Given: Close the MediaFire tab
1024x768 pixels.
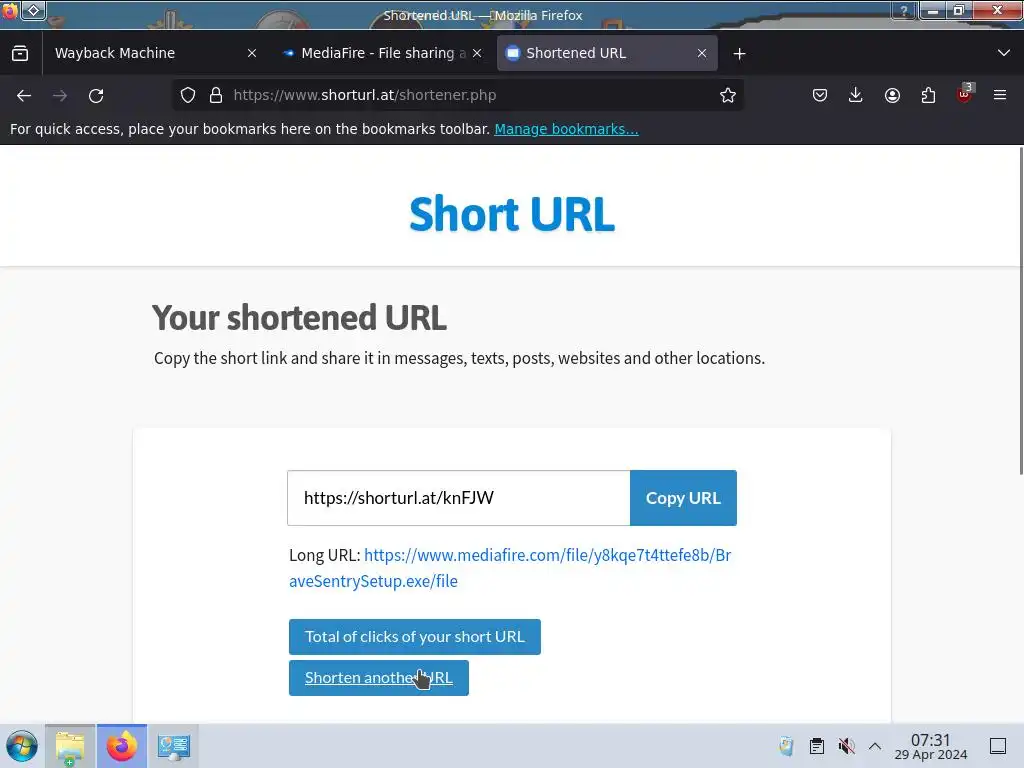Looking at the screenshot, I should (x=477, y=54).
